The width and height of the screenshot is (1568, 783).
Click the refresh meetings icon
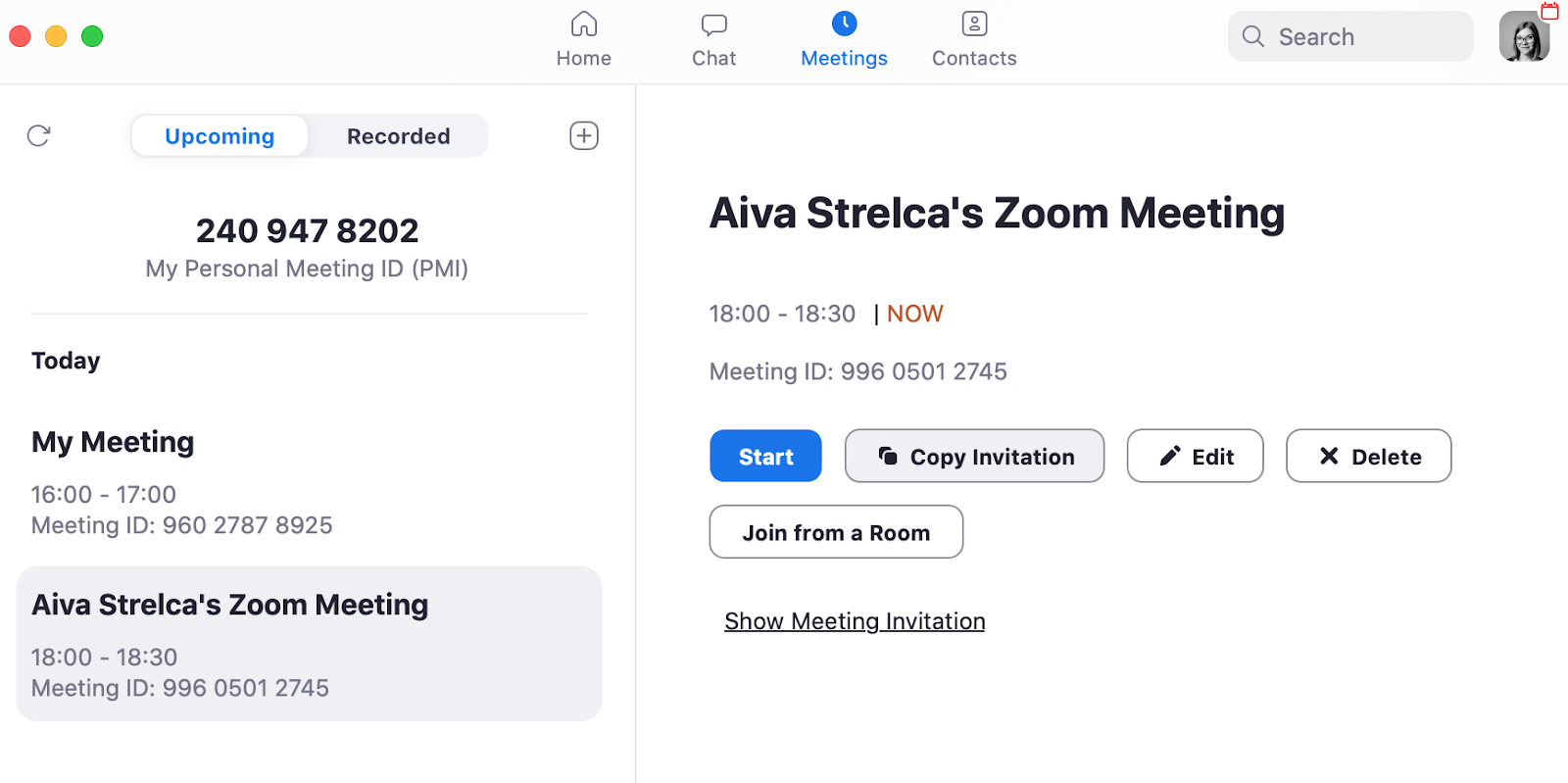pos(38,135)
